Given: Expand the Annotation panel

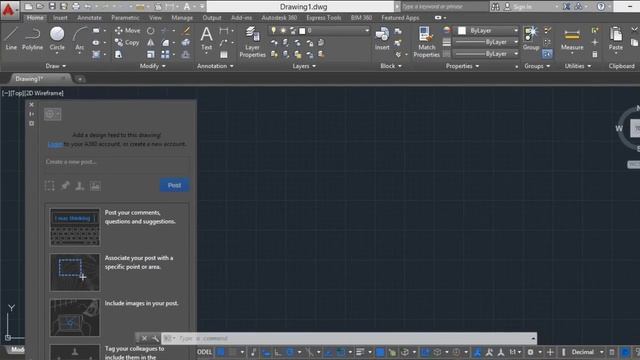Looking at the screenshot, I should pyautogui.click(x=215, y=66).
